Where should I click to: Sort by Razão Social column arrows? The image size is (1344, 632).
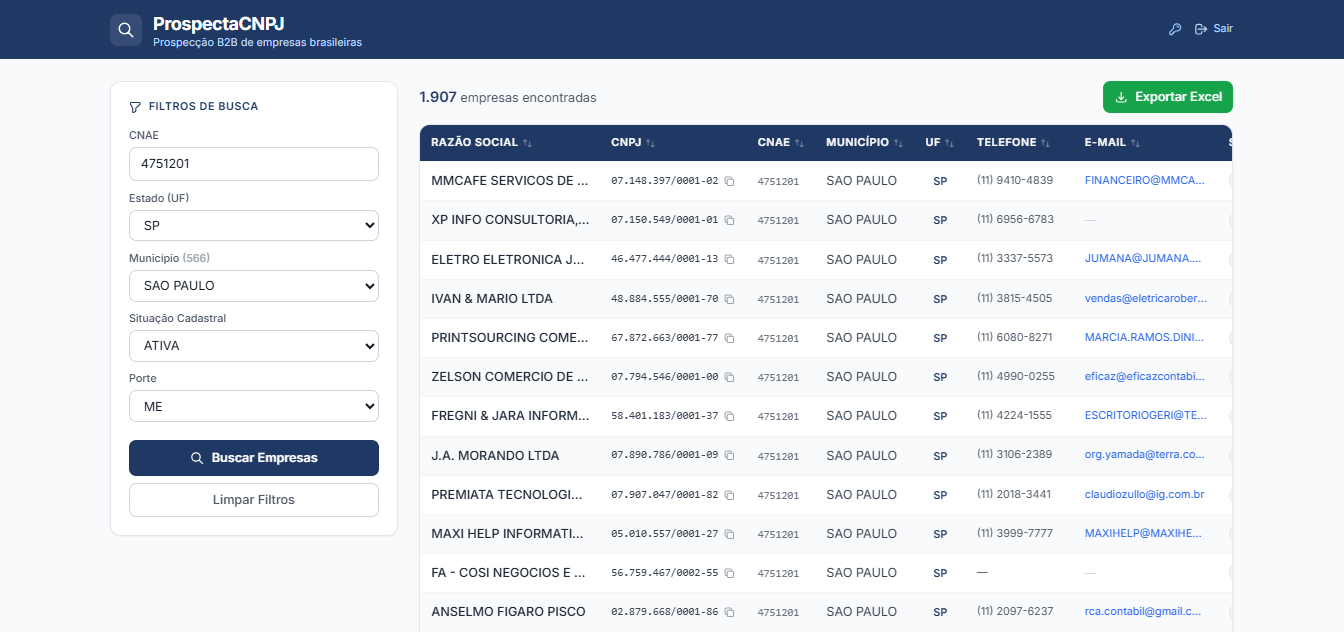tap(527, 143)
